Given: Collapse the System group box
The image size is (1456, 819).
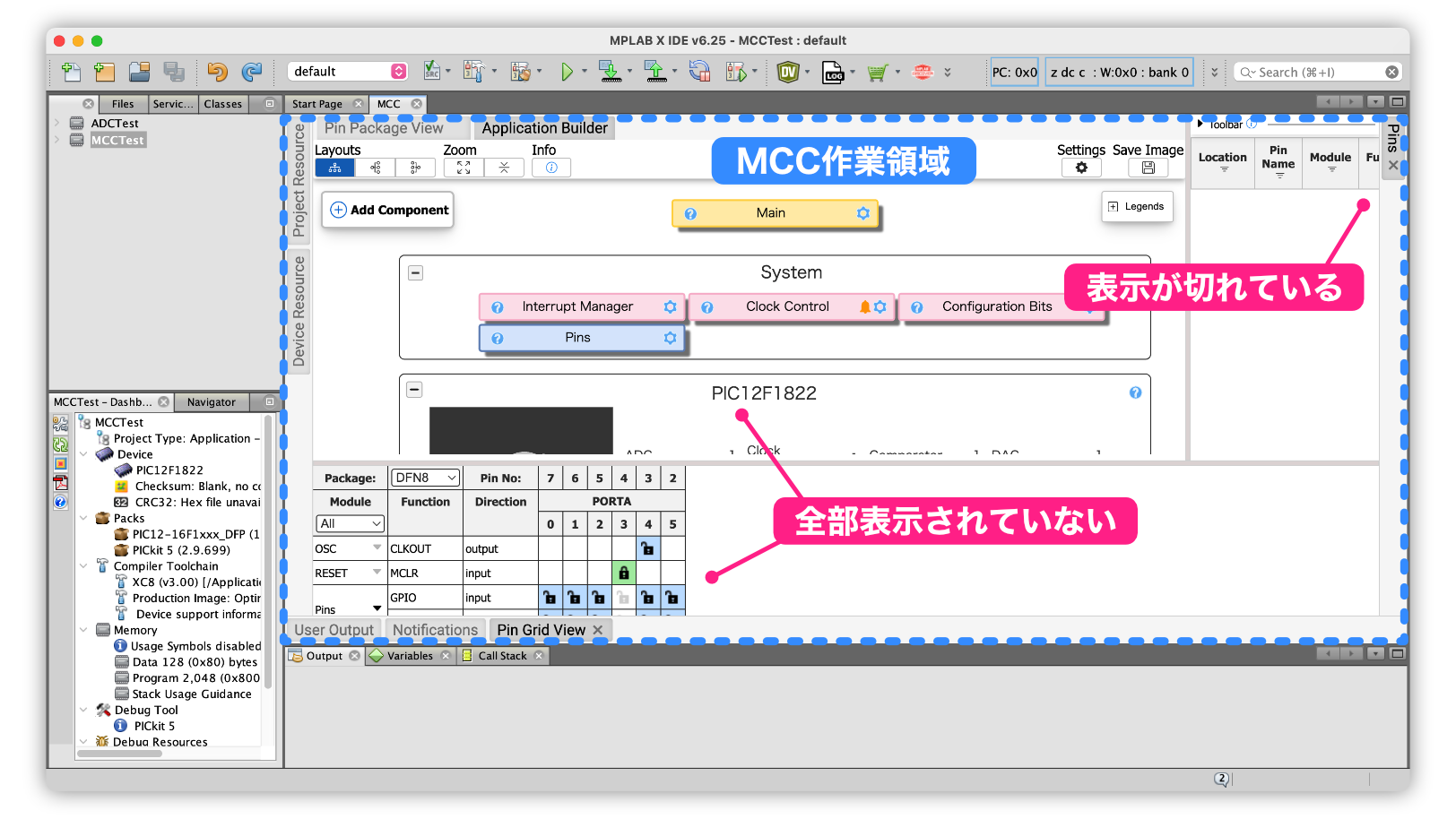Looking at the screenshot, I should tap(415, 272).
